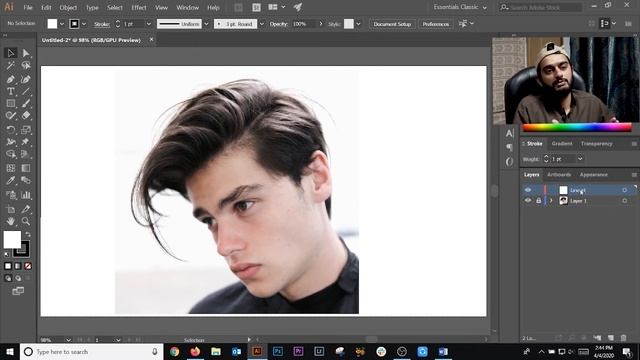Open Uniform variable width profile dropdown
This screenshot has height=360, width=640.
(206, 24)
